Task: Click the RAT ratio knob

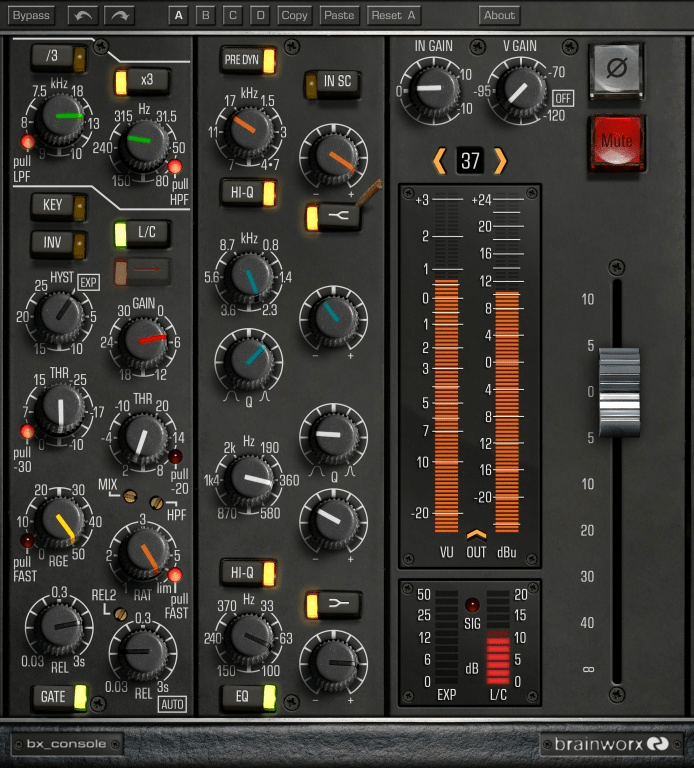Action: [144, 552]
